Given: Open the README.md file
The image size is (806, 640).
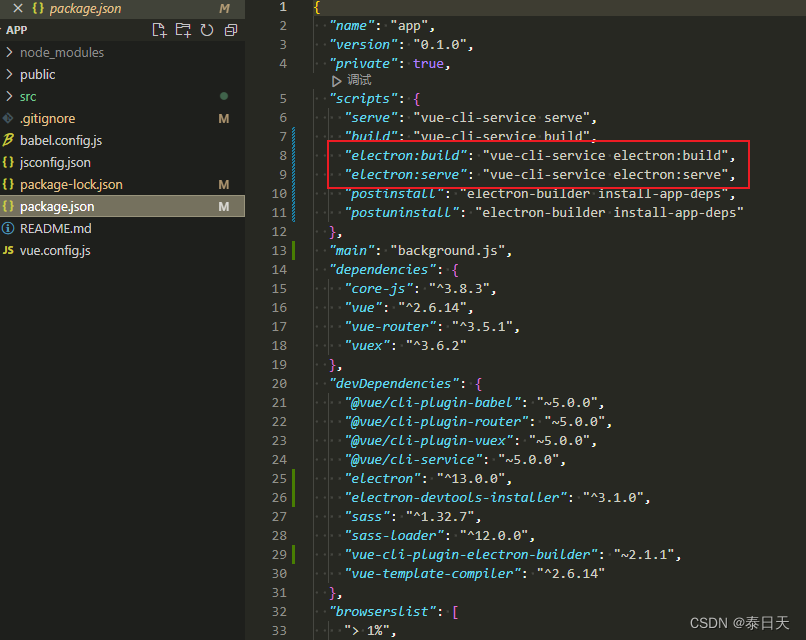Looking at the screenshot, I should click(x=55, y=228).
